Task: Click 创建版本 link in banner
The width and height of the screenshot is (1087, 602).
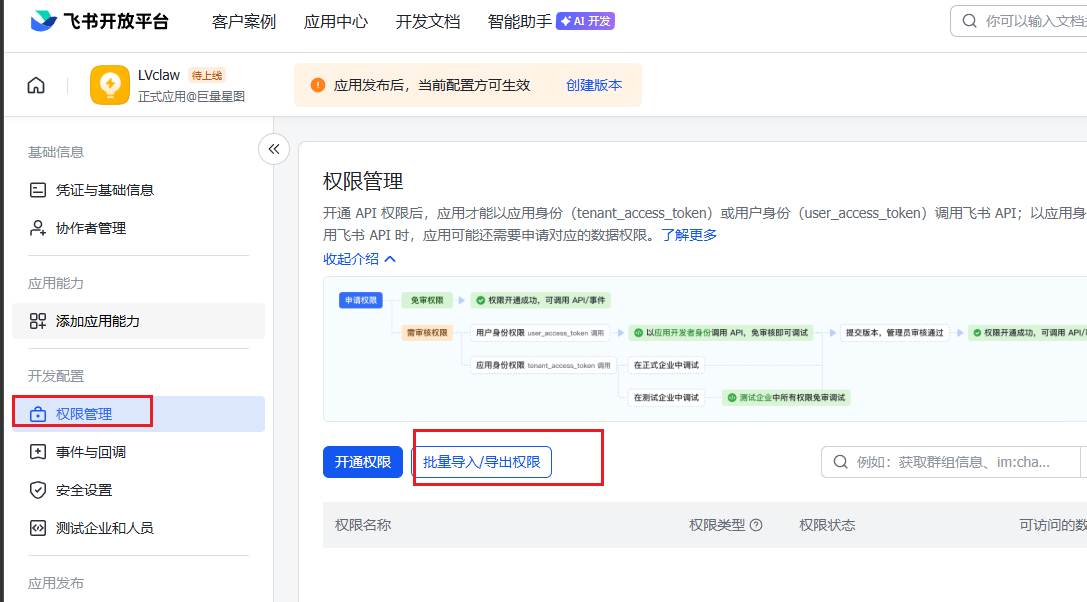Action: 594,85
